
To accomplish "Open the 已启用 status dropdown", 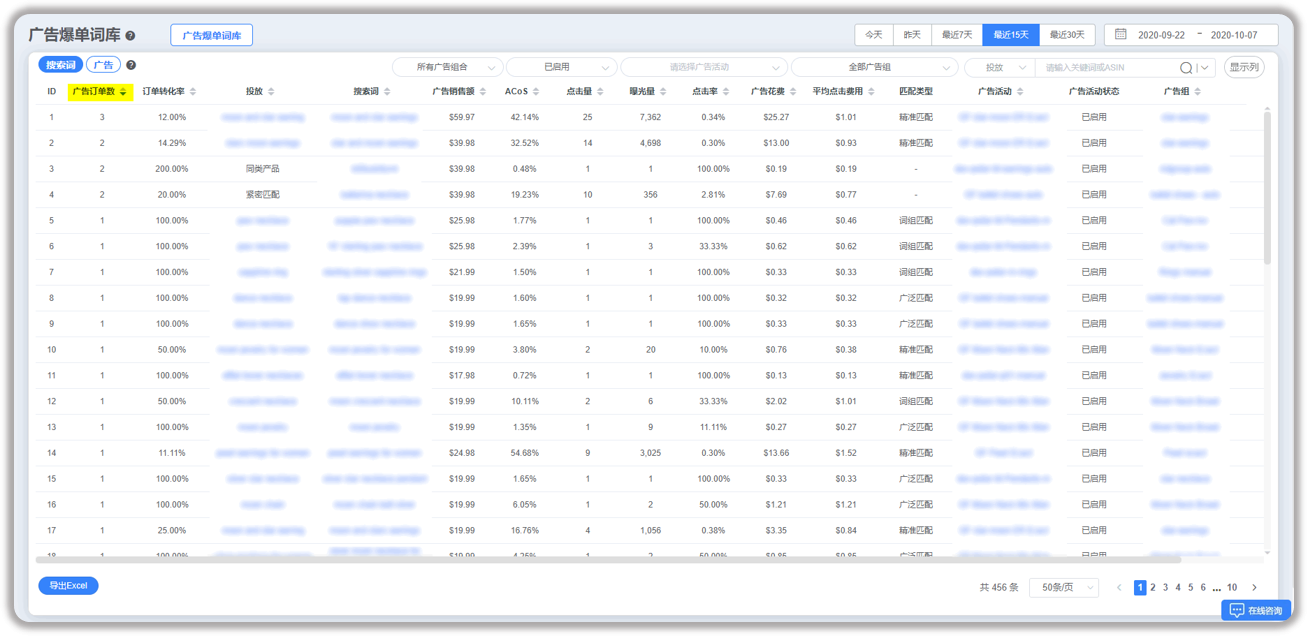I will tap(560, 67).
